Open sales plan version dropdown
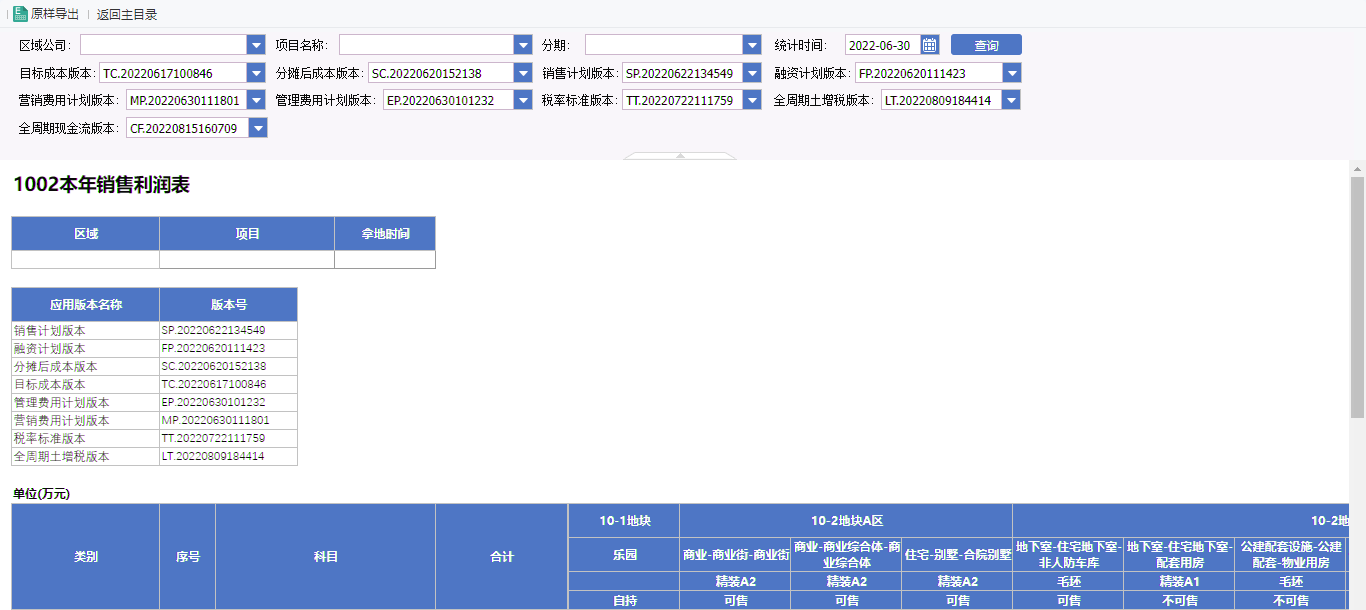Viewport: 1366px width, 610px height. point(752,73)
